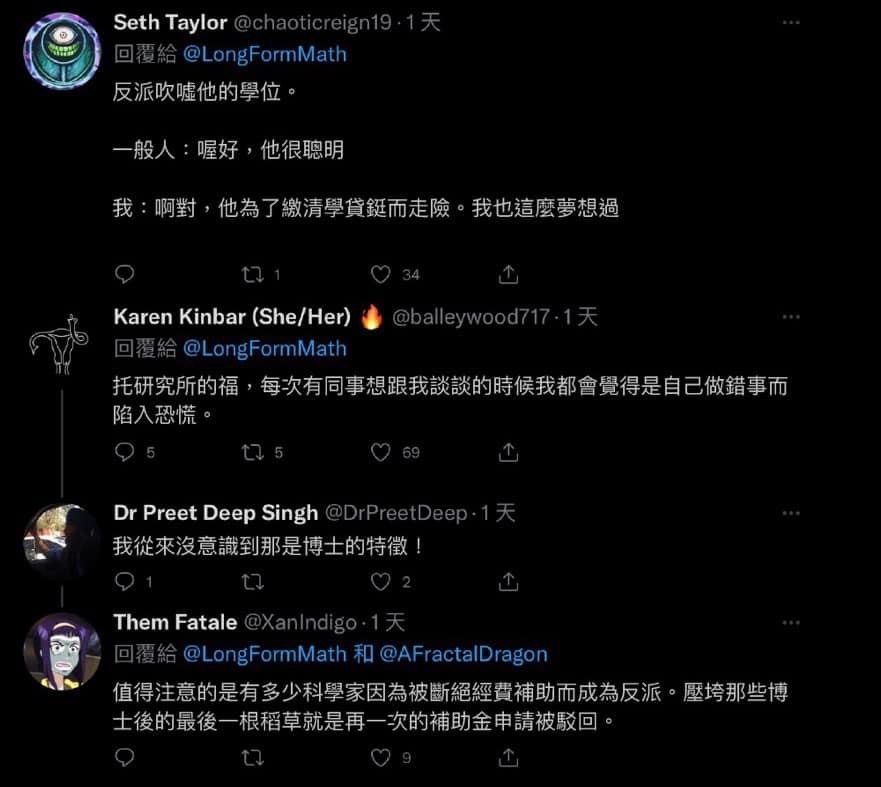The width and height of the screenshot is (881, 787).
Task: Share Seth Taylor's tweet
Action: (508, 274)
